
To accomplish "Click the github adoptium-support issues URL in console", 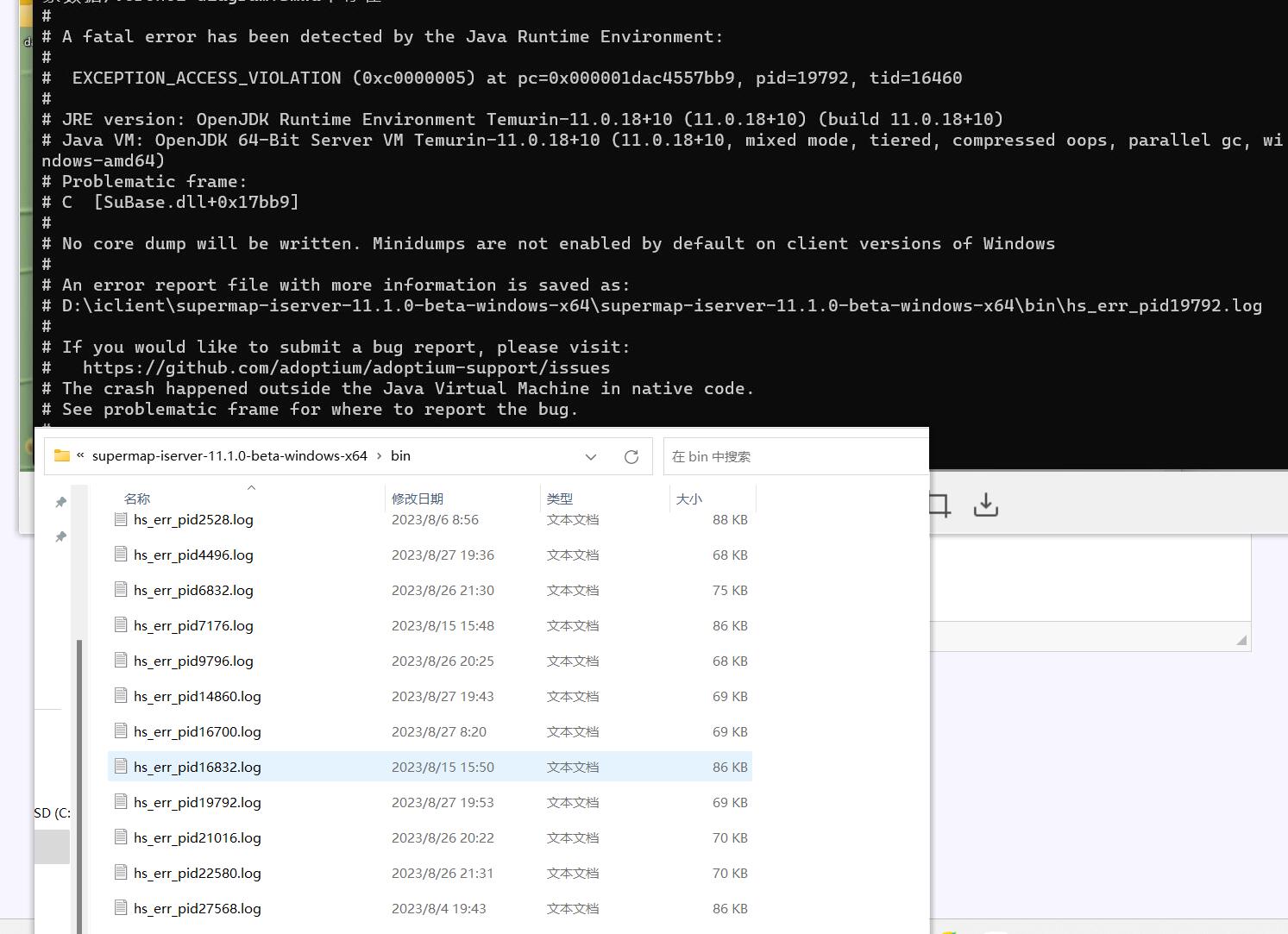I will [346, 367].
